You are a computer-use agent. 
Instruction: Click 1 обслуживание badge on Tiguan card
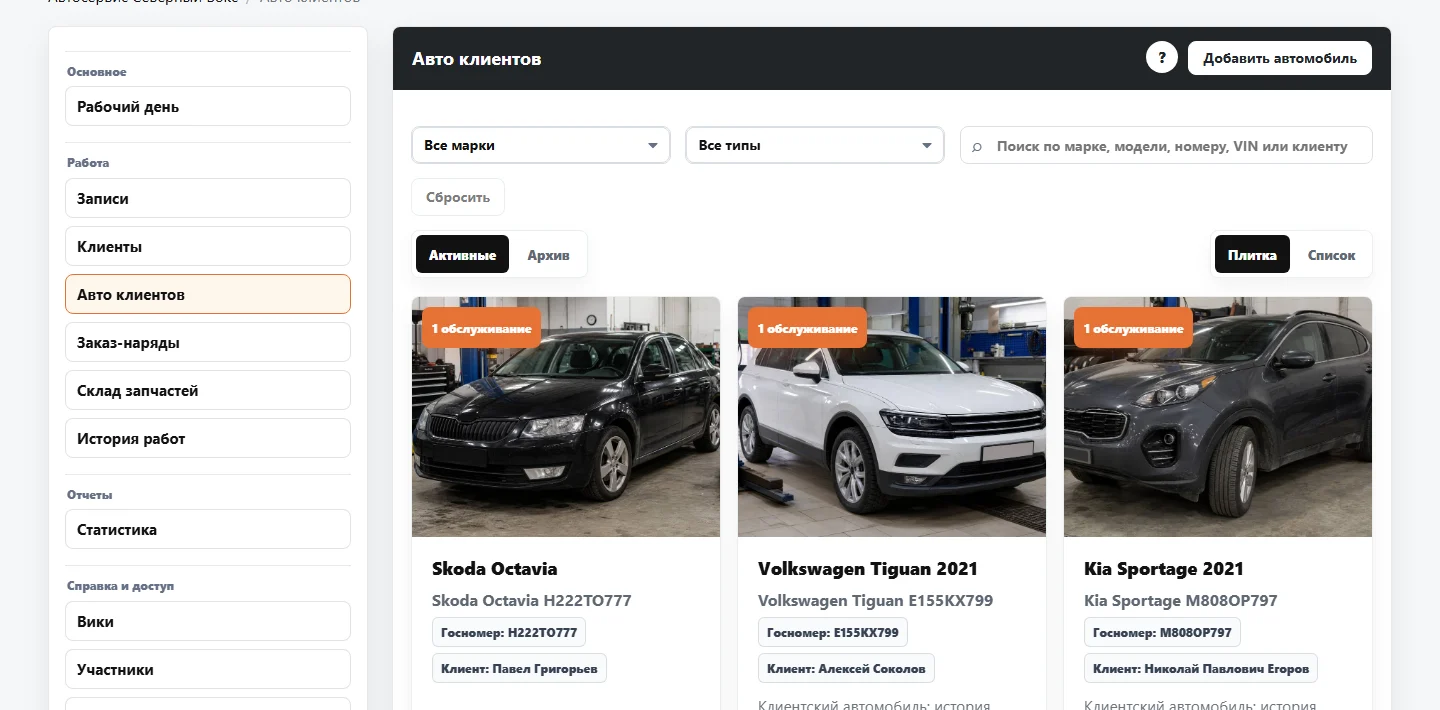807,328
